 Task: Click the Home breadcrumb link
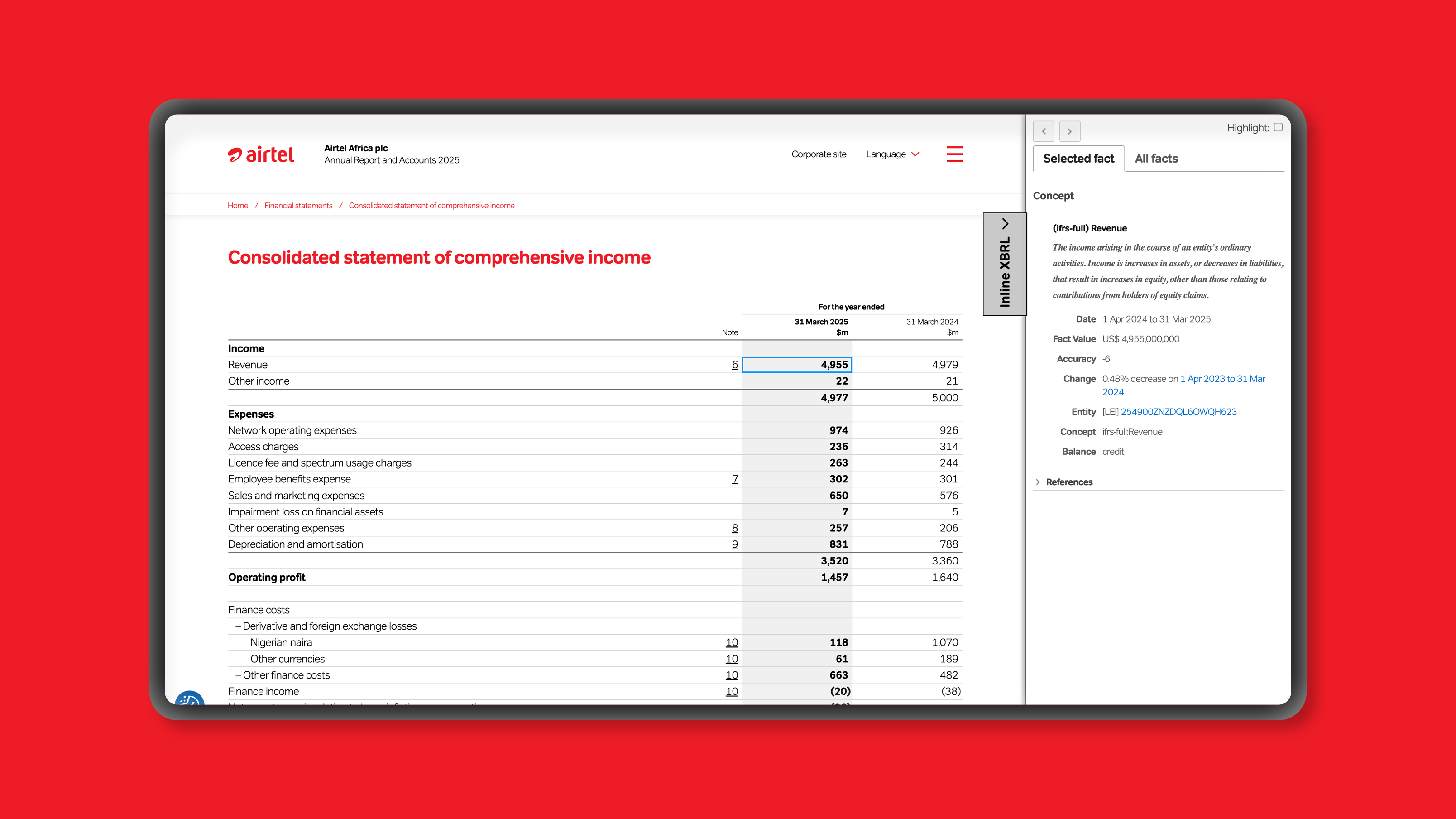237,205
